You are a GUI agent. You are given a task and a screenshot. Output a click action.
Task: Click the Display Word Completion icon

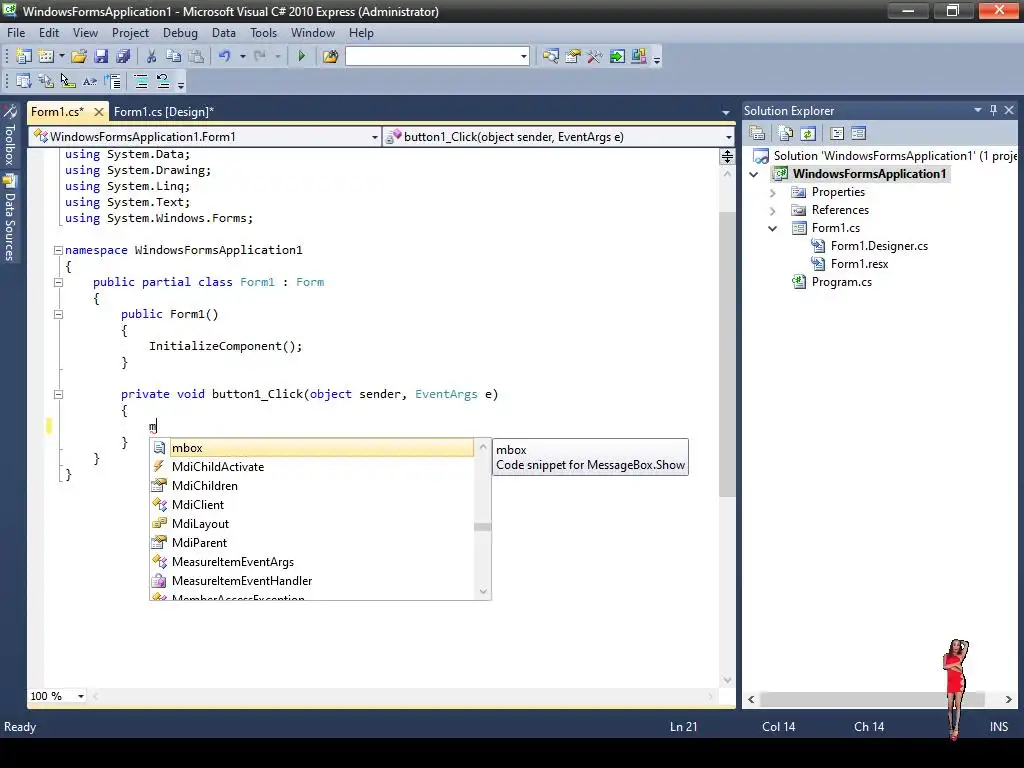pyautogui.click(x=89, y=81)
